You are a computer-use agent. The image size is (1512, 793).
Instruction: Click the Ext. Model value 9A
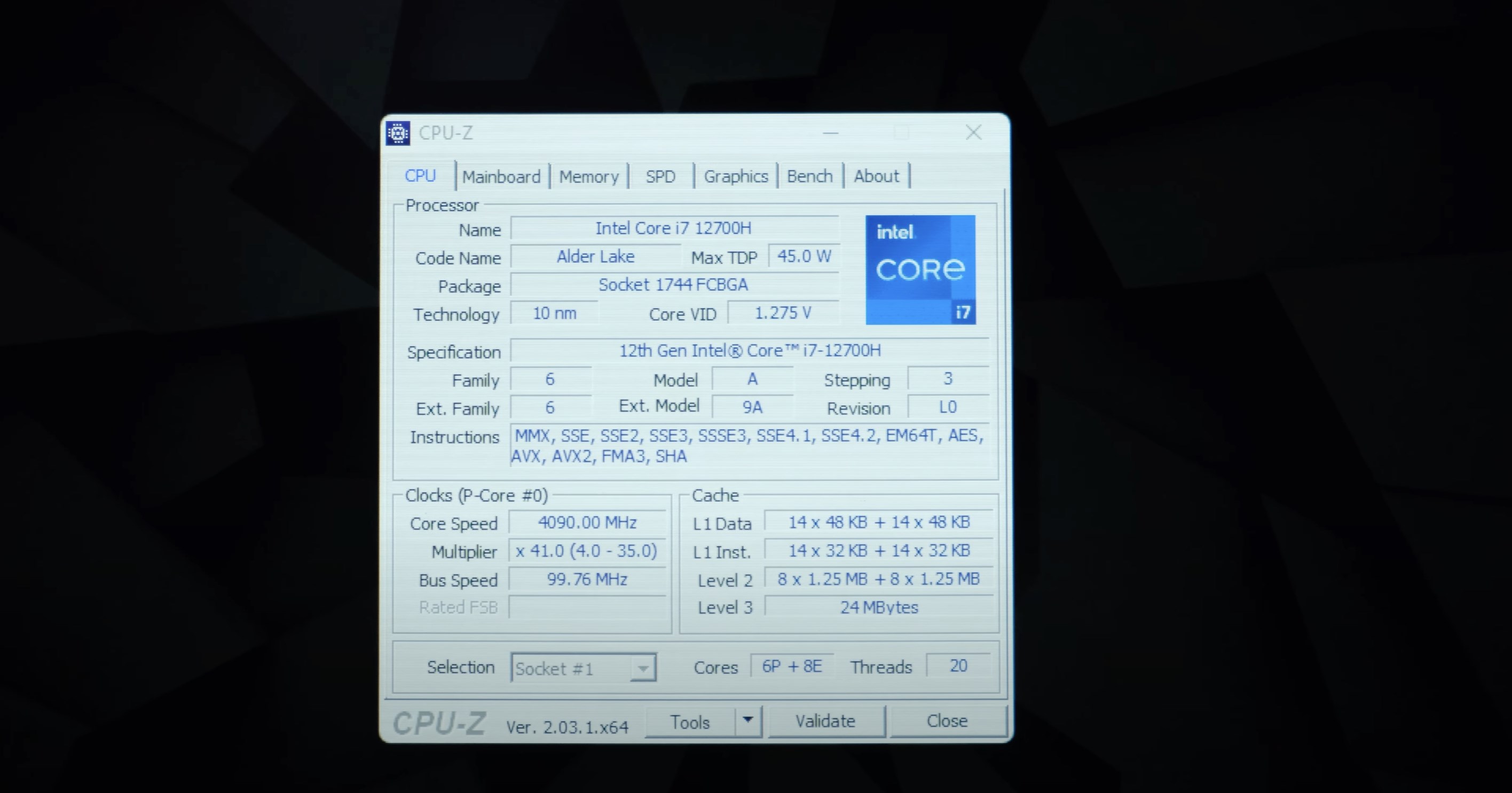pyautogui.click(x=752, y=408)
